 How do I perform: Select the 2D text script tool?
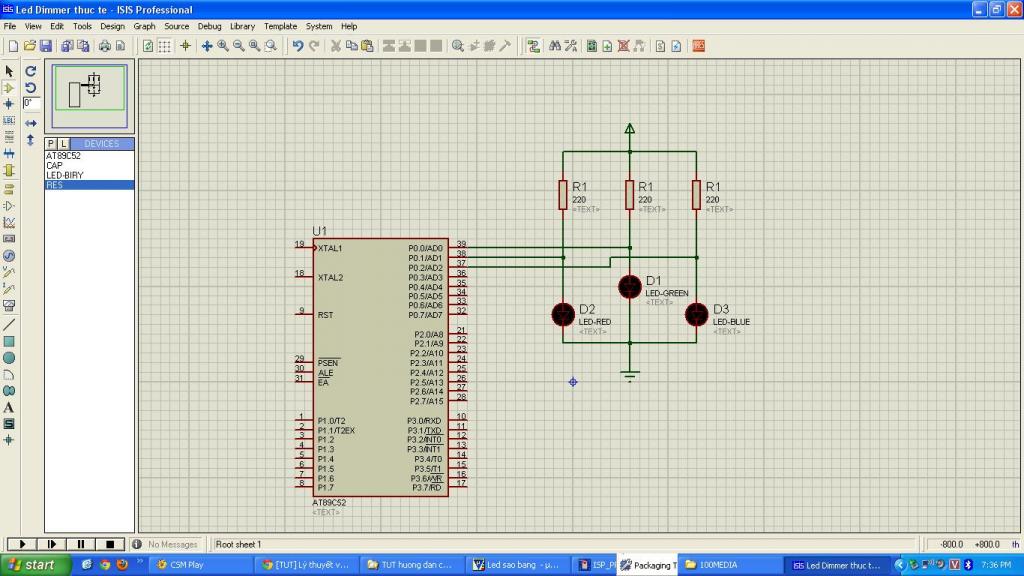pyautogui.click(x=9, y=407)
